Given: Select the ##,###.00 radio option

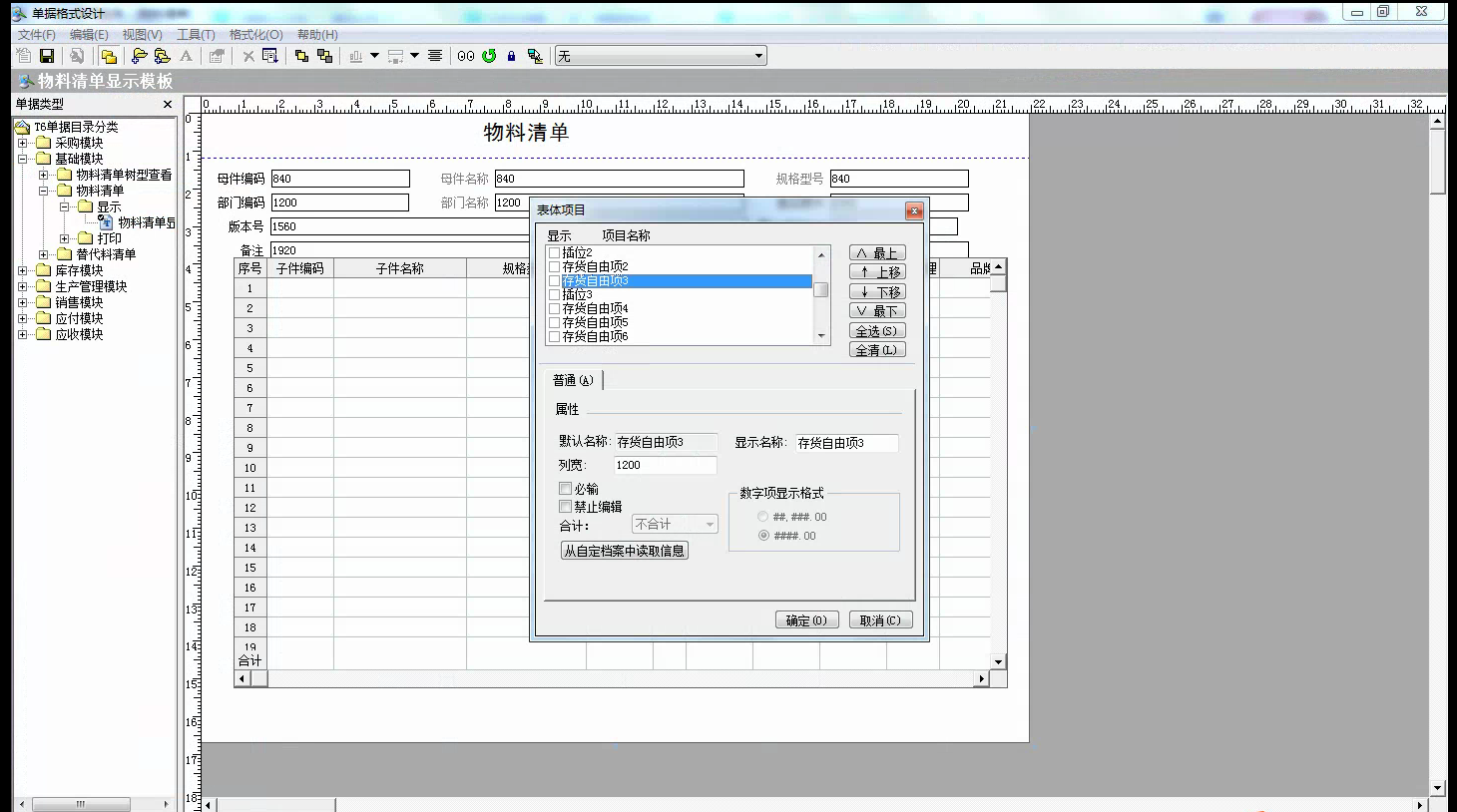Looking at the screenshot, I should point(763,517).
